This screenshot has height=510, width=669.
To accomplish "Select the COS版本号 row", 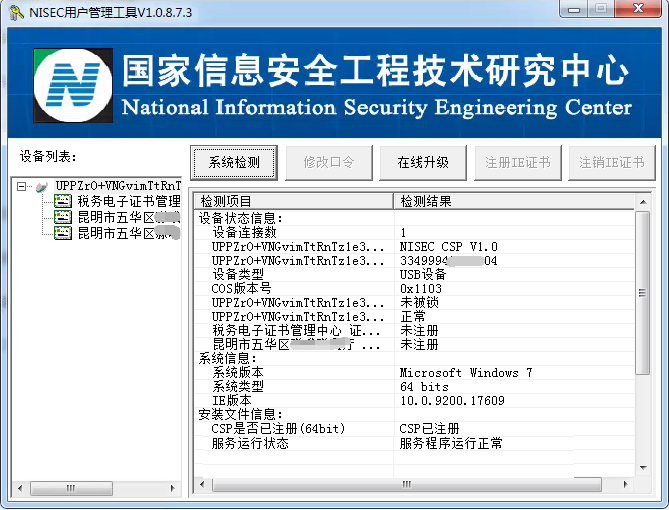I will click(414, 289).
